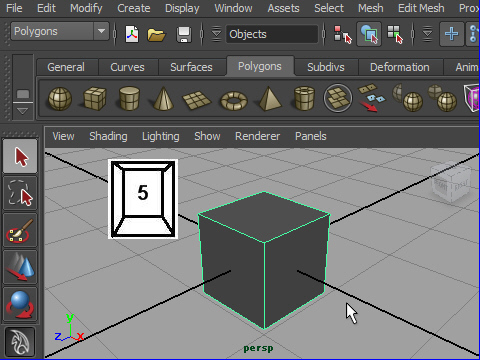
Task: Choose the Select tool arrow in toolbox
Action: pyautogui.click(x=20, y=156)
